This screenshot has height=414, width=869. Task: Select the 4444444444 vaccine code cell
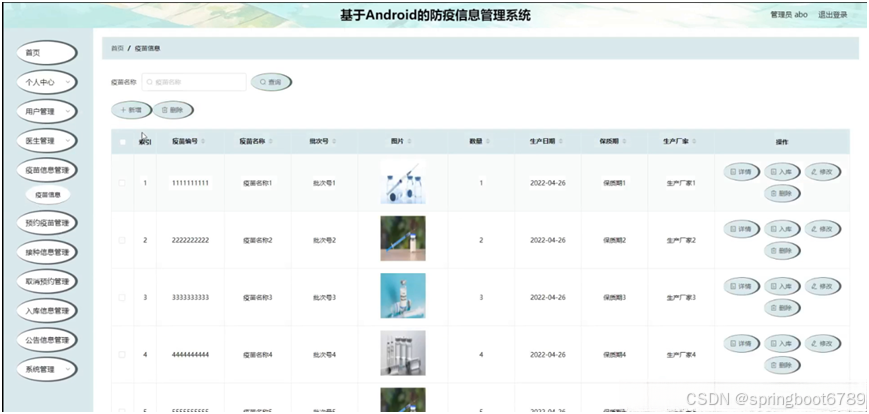point(190,355)
